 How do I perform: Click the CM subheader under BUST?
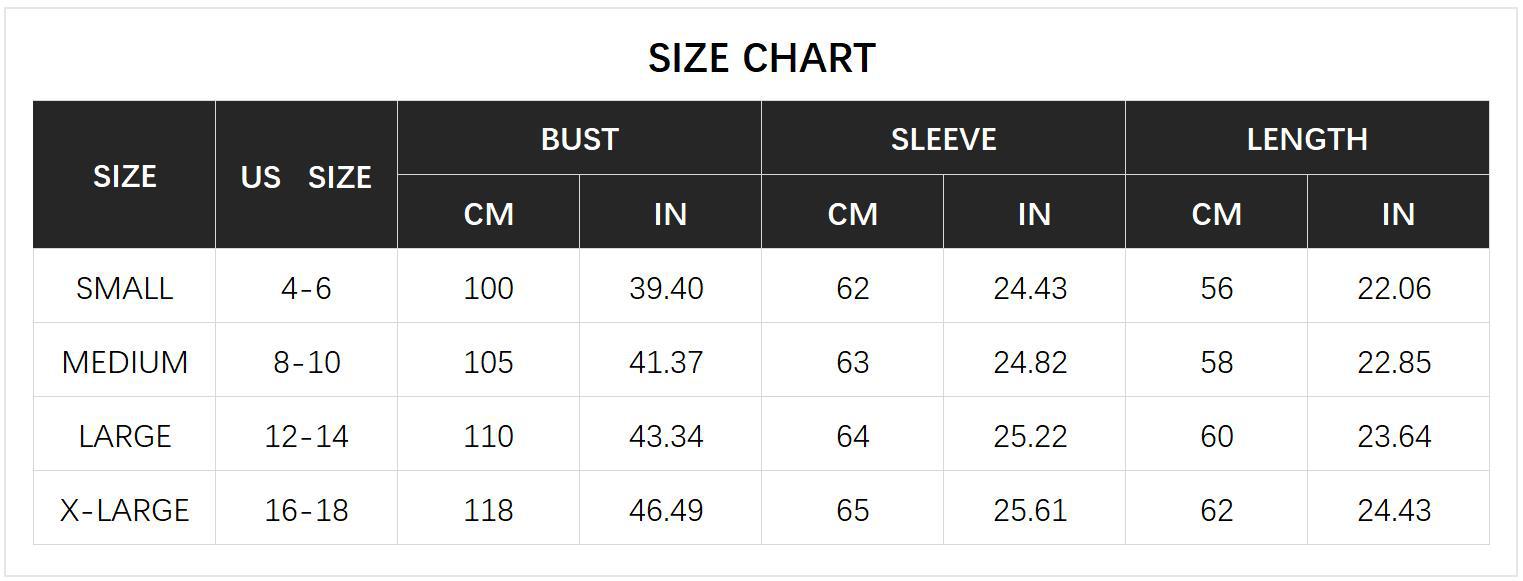pos(488,214)
